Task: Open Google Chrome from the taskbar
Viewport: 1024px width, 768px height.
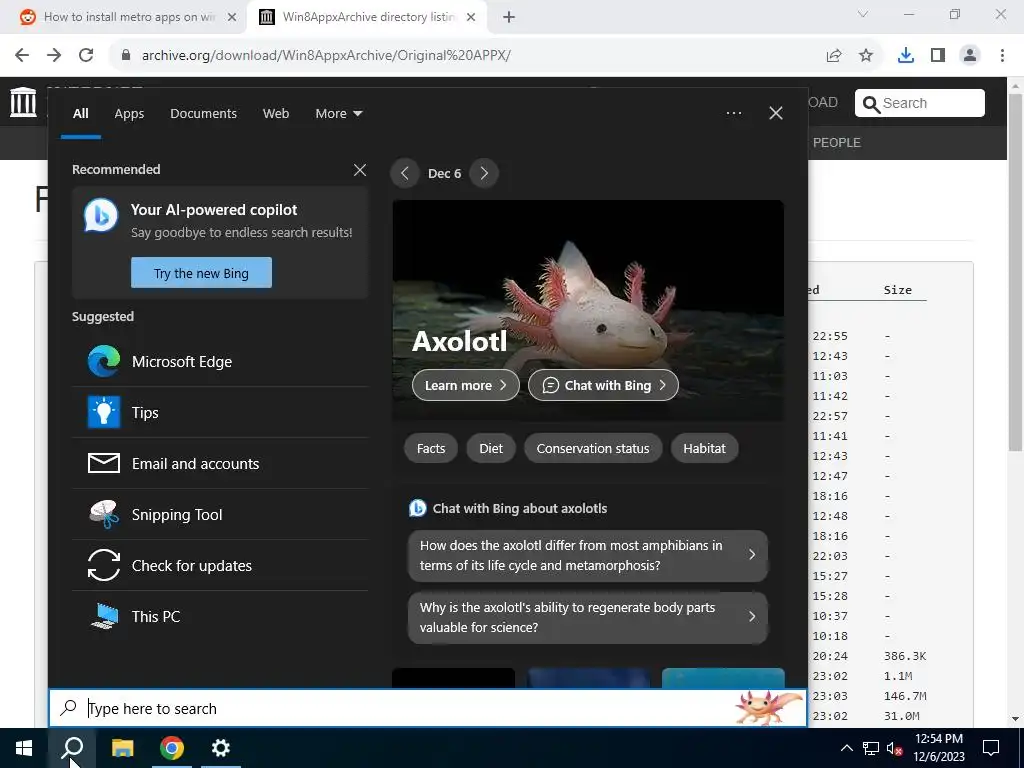Action: click(x=172, y=748)
